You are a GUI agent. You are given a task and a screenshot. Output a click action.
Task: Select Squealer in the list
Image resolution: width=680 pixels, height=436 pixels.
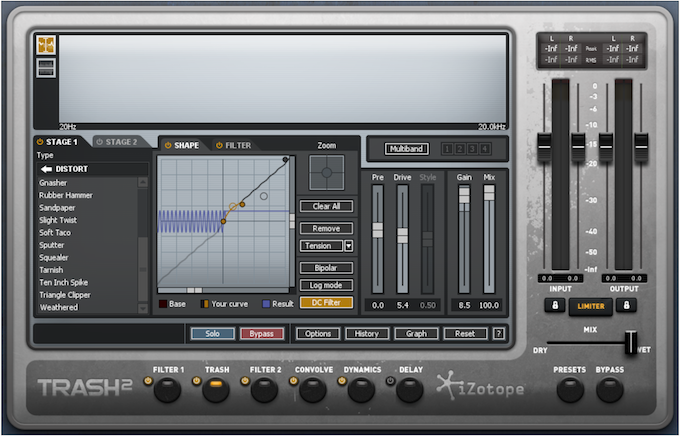point(54,258)
